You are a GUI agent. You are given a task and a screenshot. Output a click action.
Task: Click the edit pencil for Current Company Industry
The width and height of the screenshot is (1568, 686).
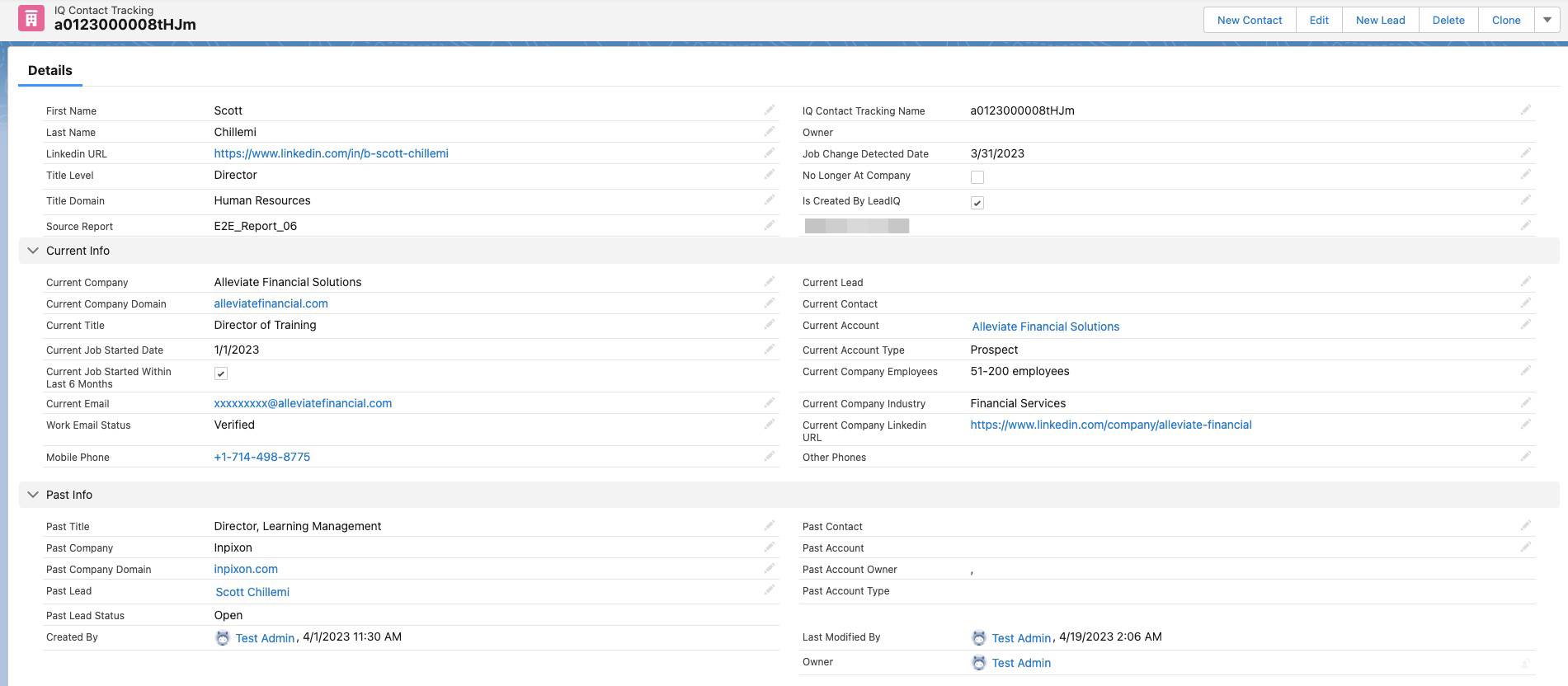pos(1525,402)
